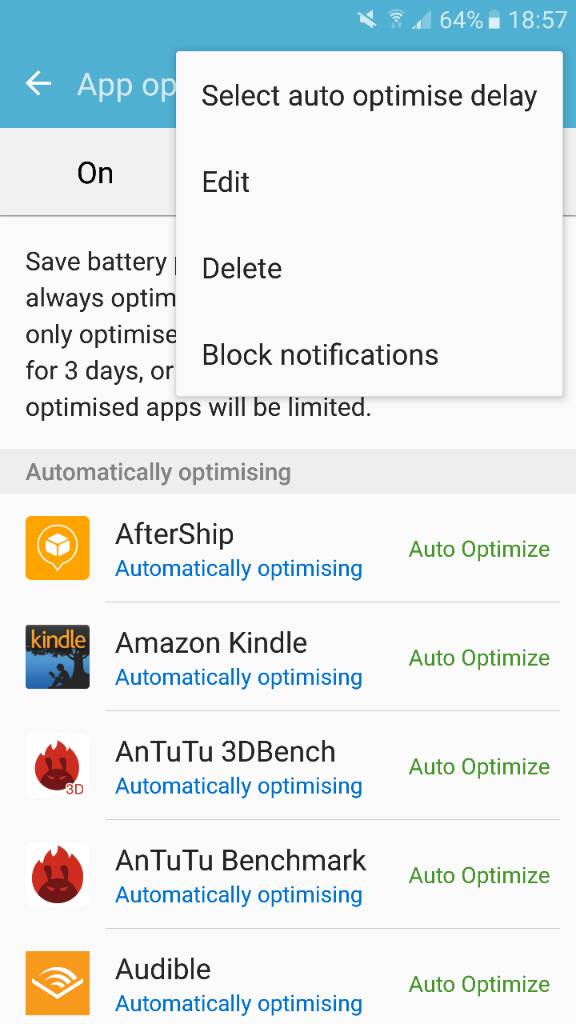The width and height of the screenshot is (576, 1024).
Task: Open Auto Optimize selector for Audible
Action: (479, 984)
